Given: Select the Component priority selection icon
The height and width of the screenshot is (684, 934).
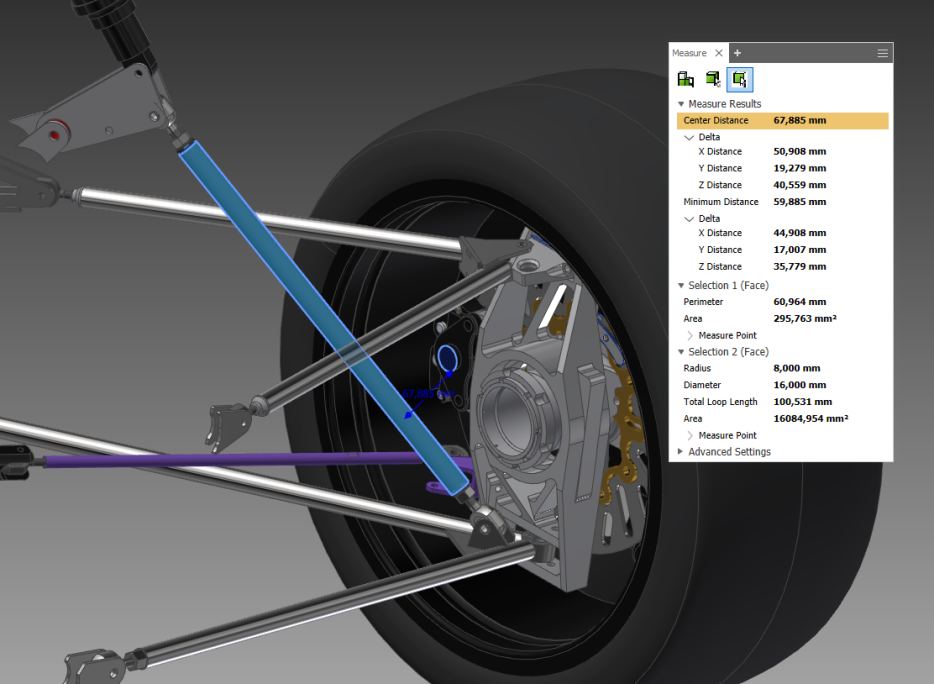Looking at the screenshot, I should click(x=686, y=79).
